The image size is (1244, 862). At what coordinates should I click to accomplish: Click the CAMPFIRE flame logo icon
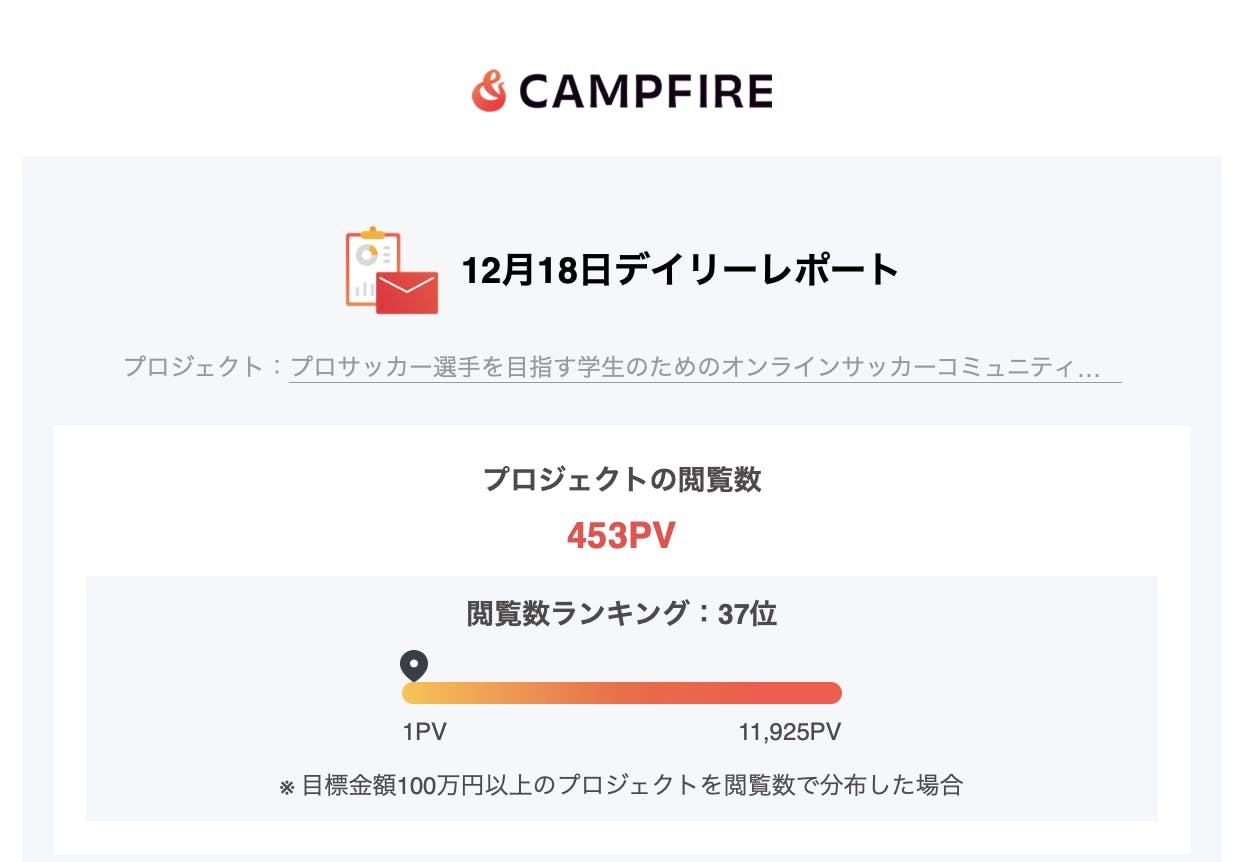(489, 92)
